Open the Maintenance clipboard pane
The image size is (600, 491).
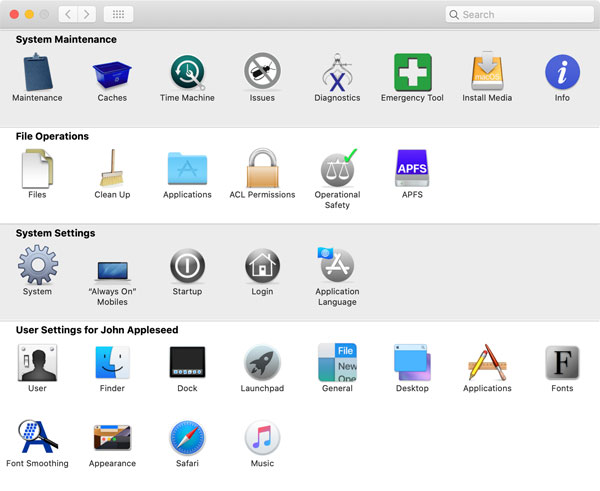click(37, 73)
